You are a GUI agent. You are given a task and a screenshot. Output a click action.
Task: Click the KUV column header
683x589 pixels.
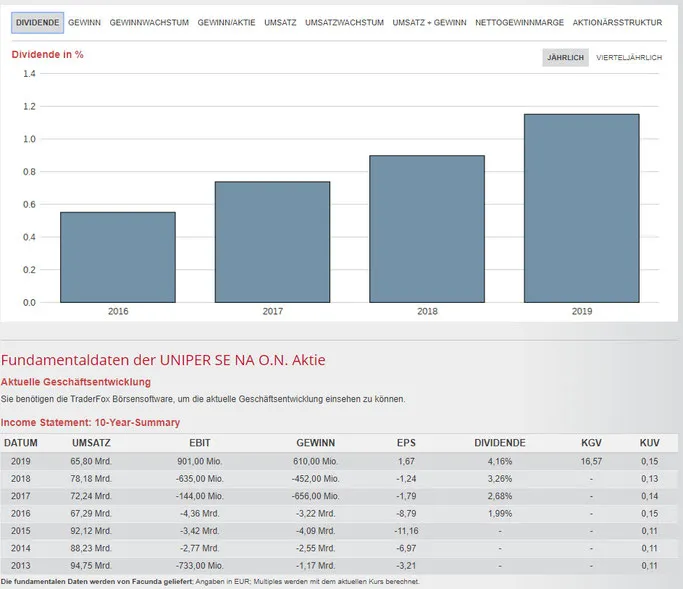(x=649, y=443)
